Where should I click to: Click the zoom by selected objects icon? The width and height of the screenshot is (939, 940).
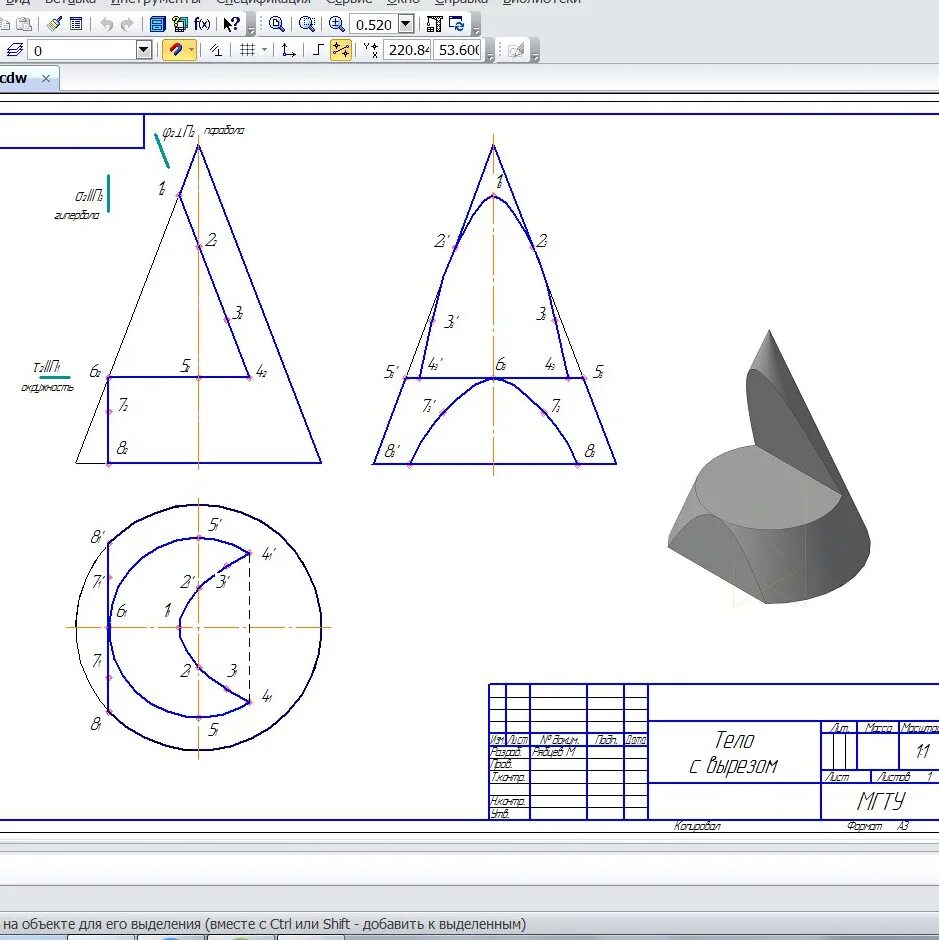(x=306, y=25)
